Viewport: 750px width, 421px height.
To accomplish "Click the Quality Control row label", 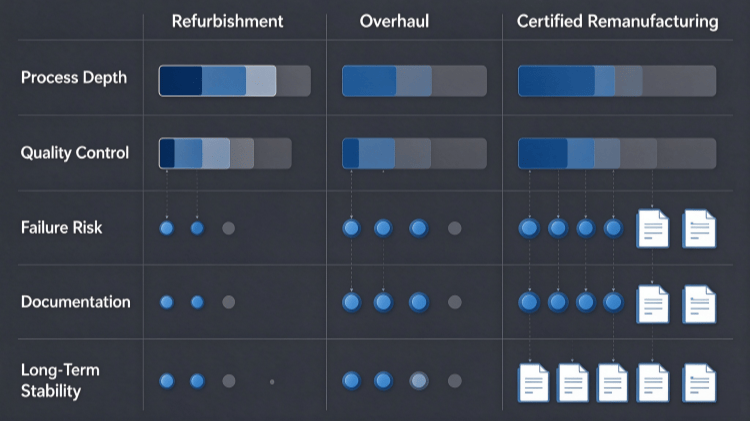I will [75, 153].
